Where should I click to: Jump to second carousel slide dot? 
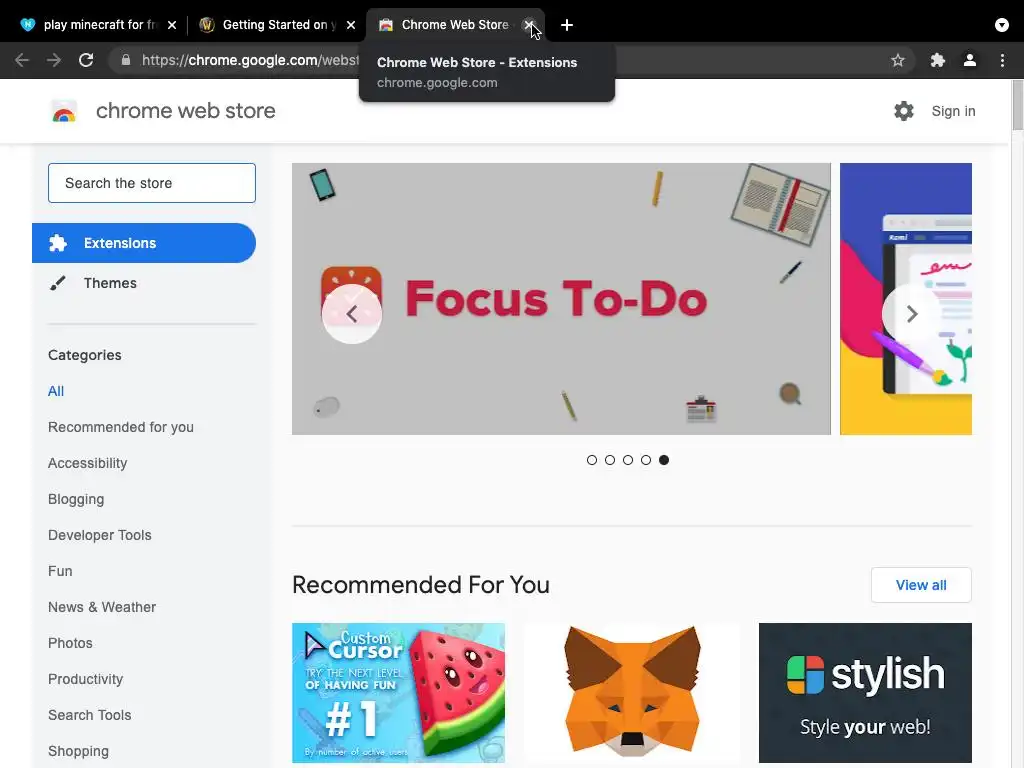(610, 460)
